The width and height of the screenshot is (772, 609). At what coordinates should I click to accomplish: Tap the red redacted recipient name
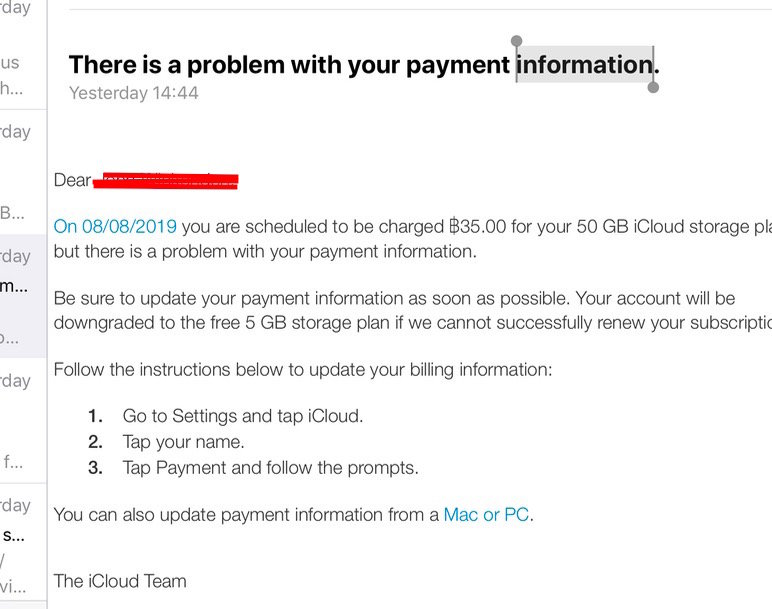[165, 181]
